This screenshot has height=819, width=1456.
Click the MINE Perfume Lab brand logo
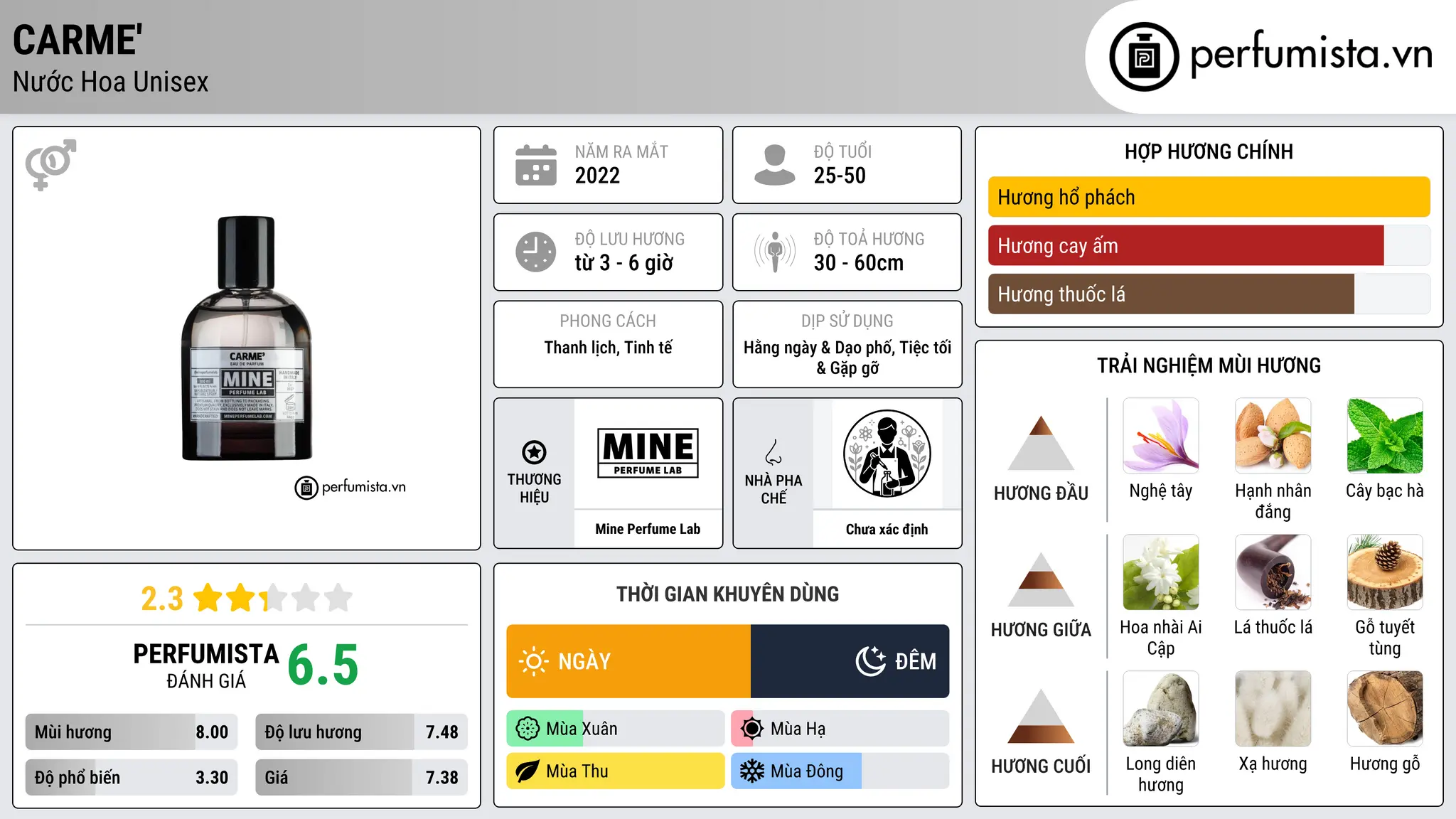click(648, 453)
